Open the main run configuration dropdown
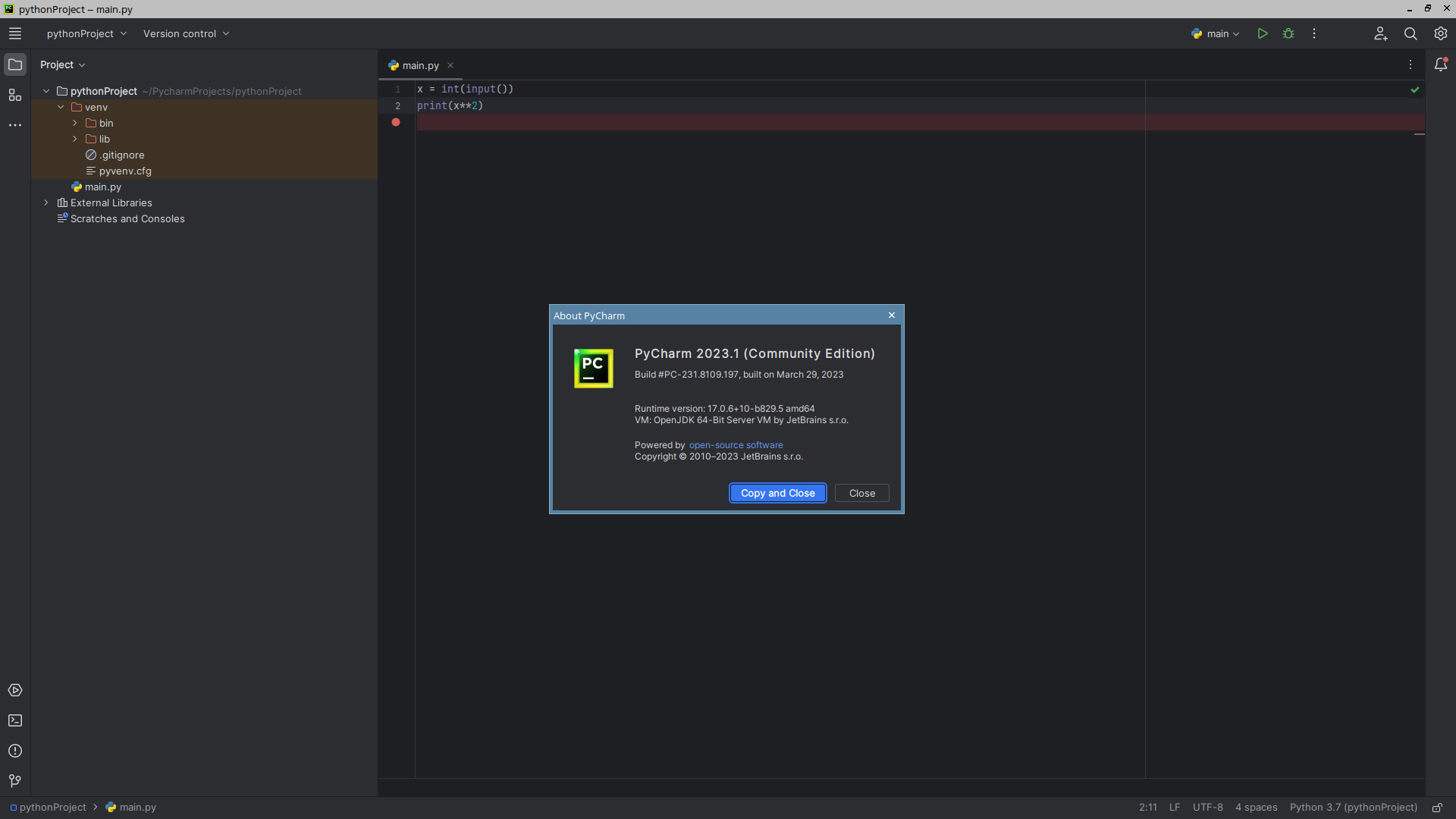This screenshot has width=1456, height=819. tap(1216, 33)
